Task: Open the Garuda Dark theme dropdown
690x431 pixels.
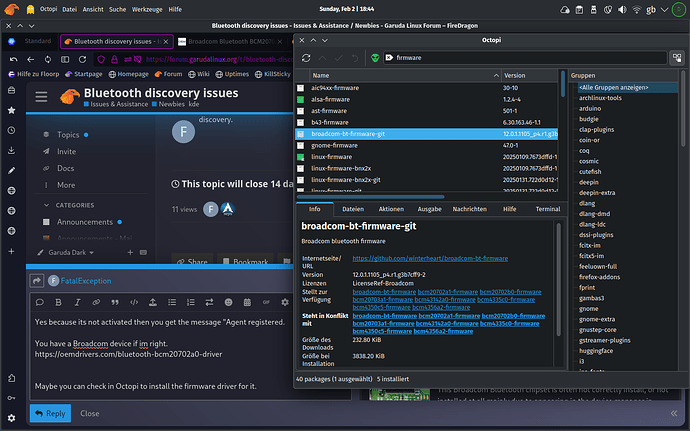Action: point(66,253)
